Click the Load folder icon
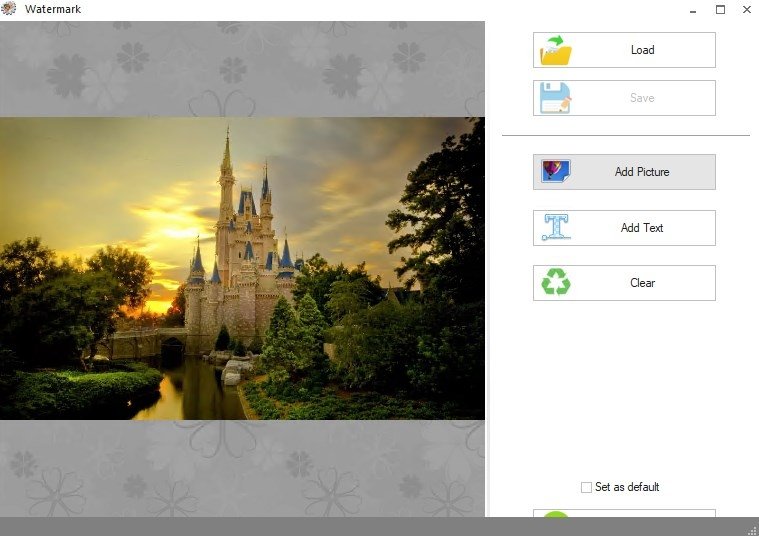The image size is (759, 536). 556,50
